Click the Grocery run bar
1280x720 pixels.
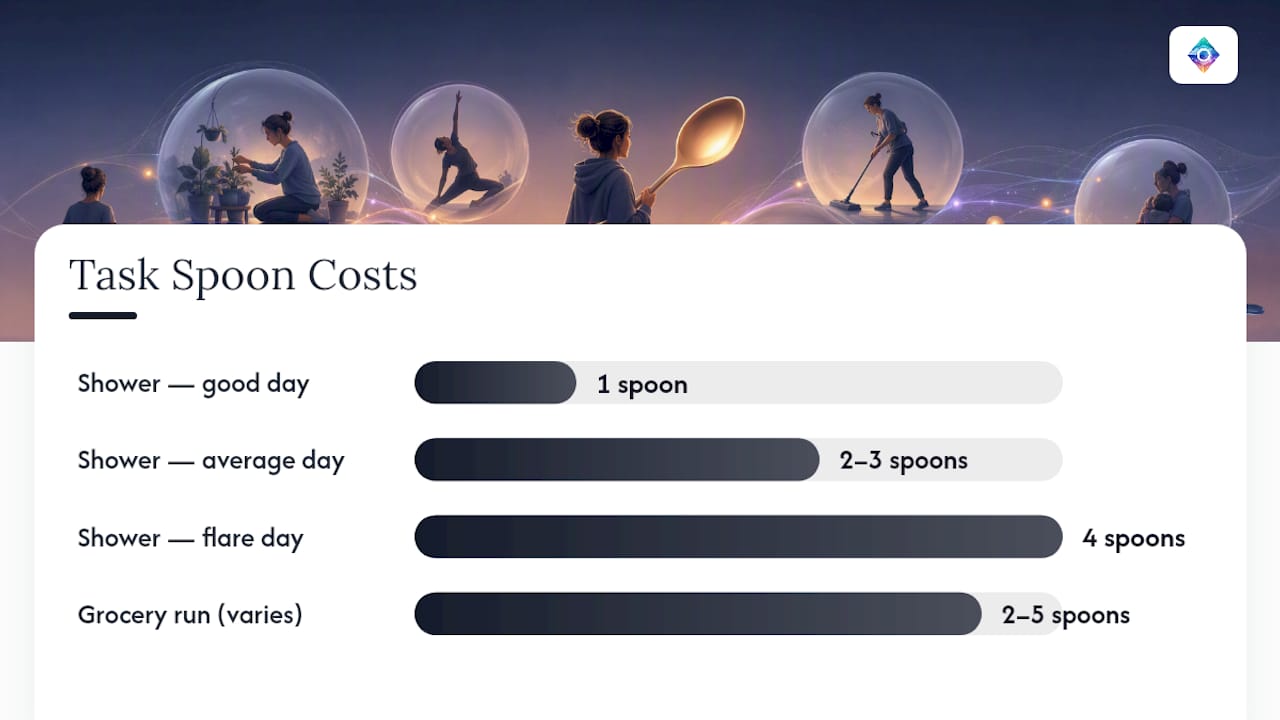tap(738, 614)
